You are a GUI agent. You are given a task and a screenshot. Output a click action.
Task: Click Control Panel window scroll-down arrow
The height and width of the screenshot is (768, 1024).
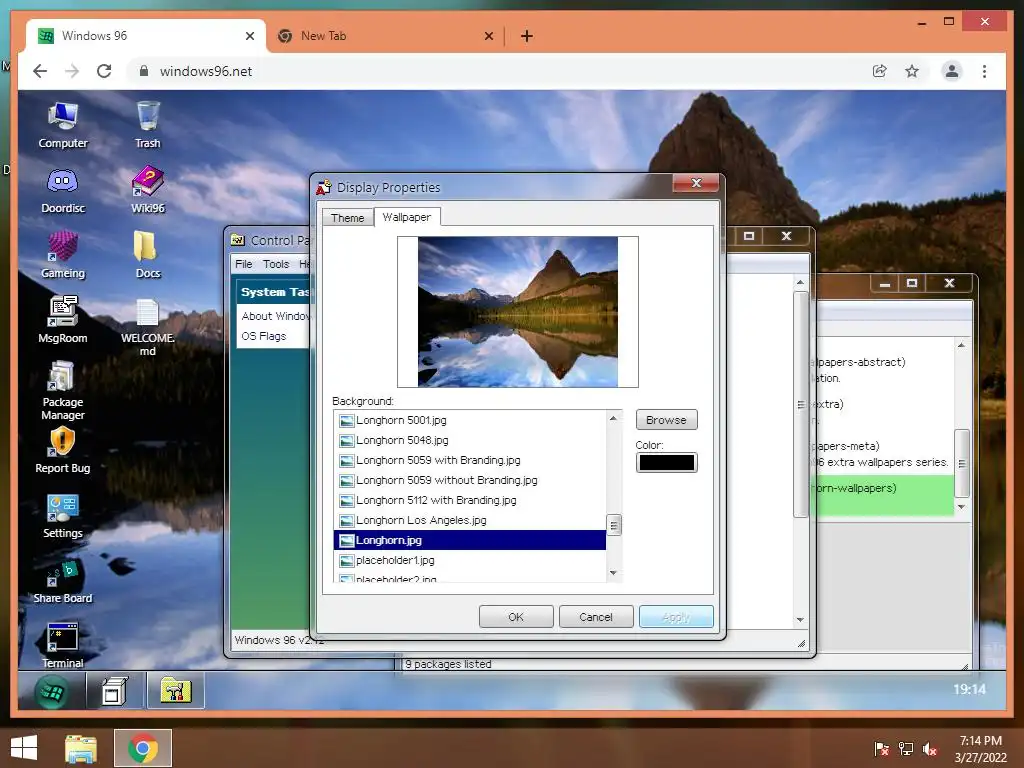tap(800, 620)
